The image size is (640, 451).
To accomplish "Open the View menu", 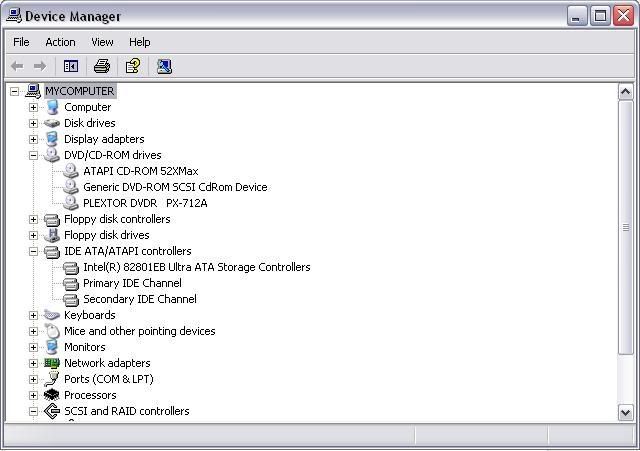I will 102,42.
